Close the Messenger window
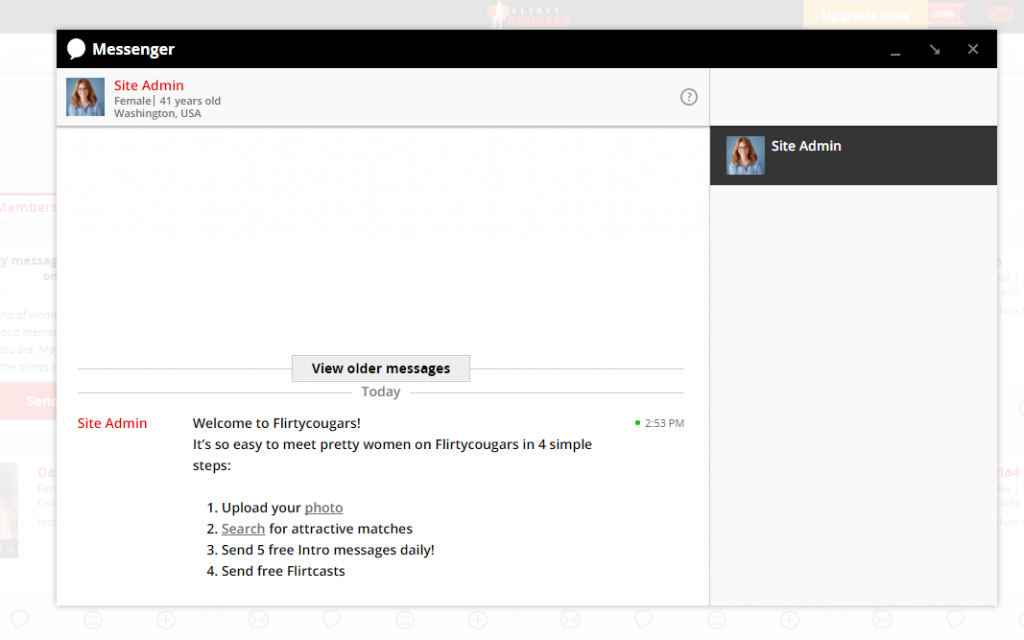The height and width of the screenshot is (640, 1024). tap(972, 49)
